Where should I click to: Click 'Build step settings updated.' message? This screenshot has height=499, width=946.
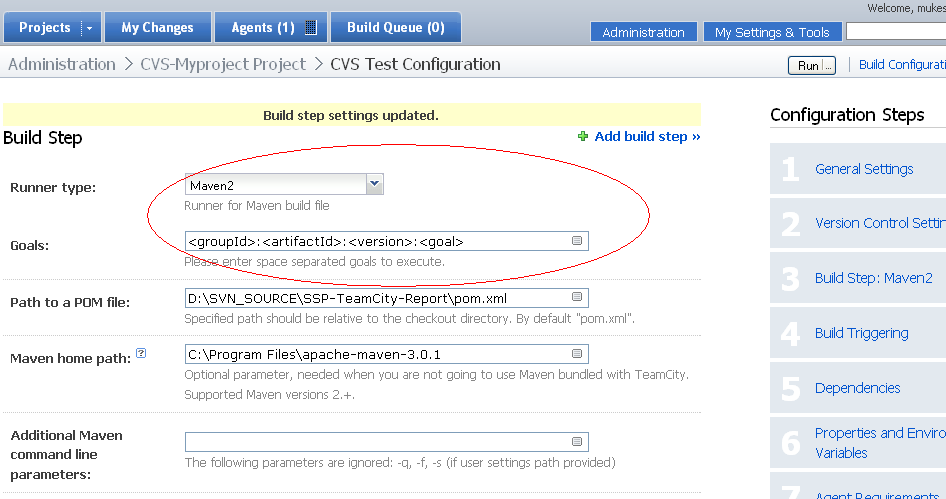tap(351, 115)
